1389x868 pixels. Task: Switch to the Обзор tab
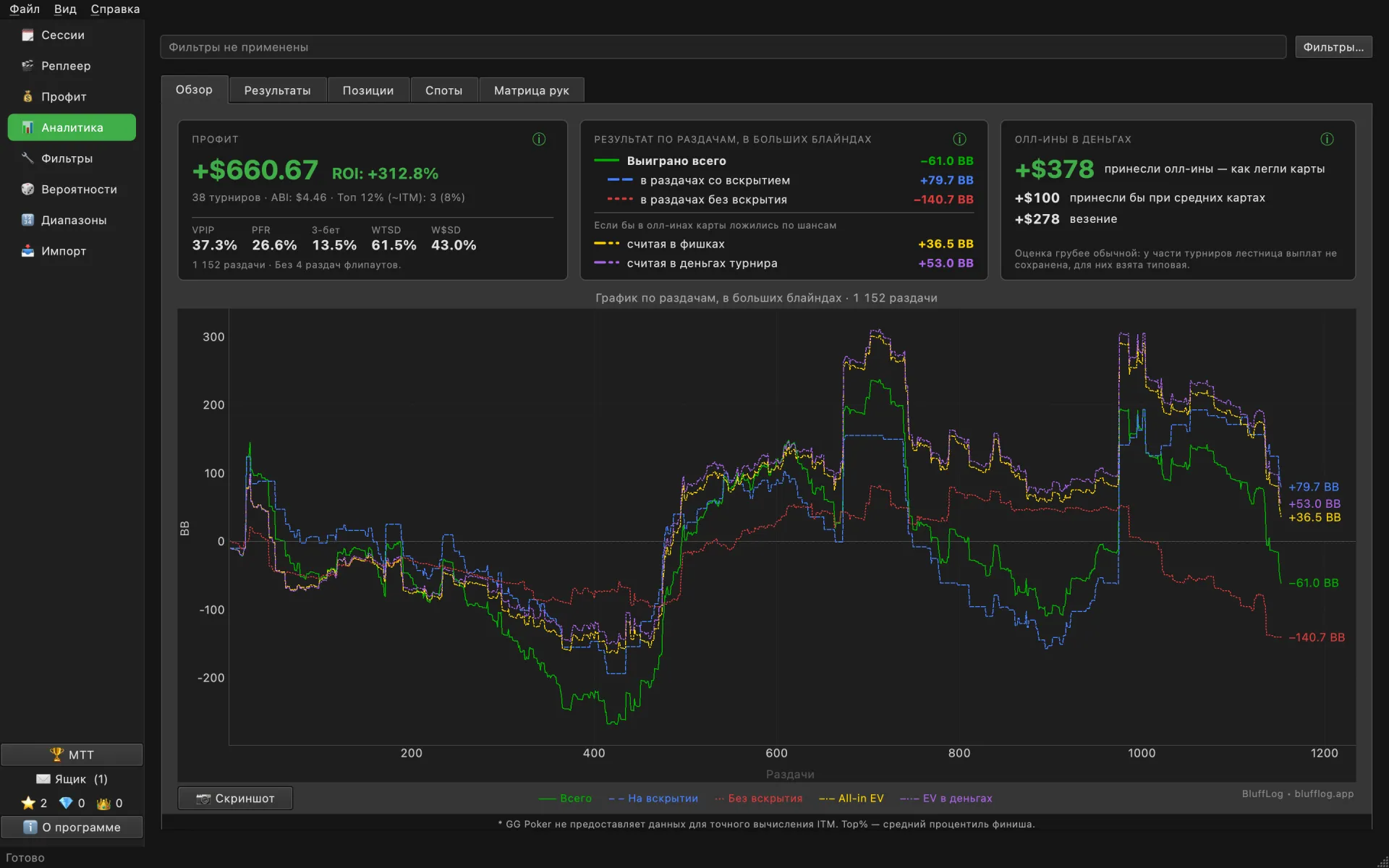194,90
